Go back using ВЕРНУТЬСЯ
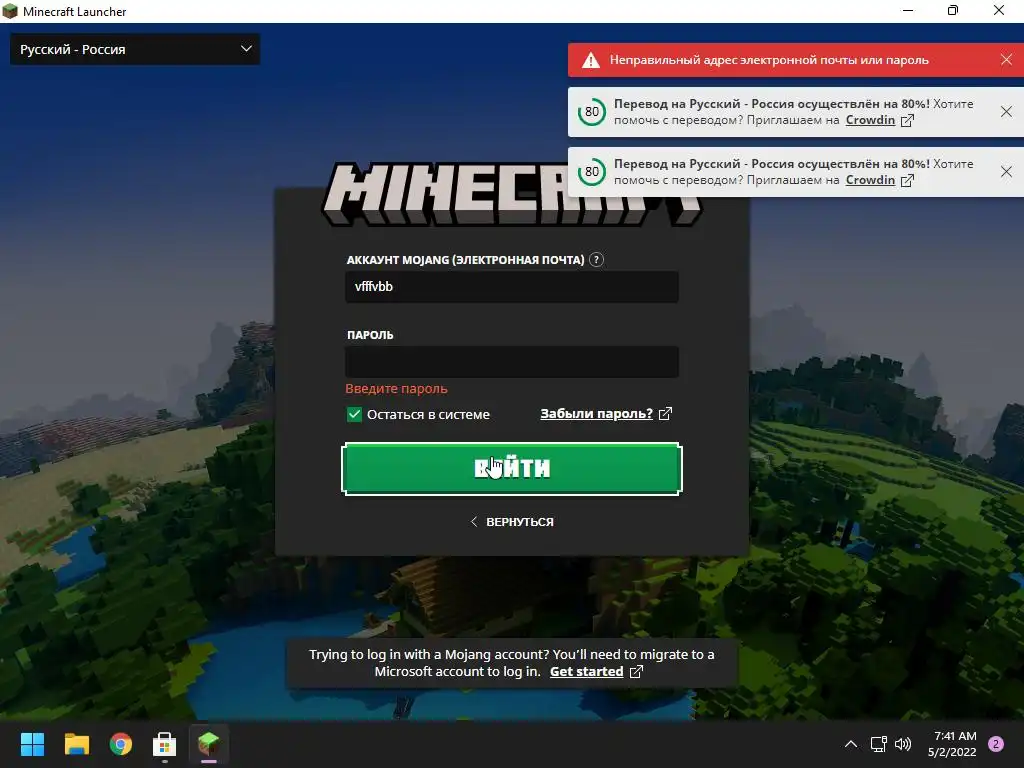This screenshot has height=768, width=1024. pyautogui.click(x=512, y=522)
